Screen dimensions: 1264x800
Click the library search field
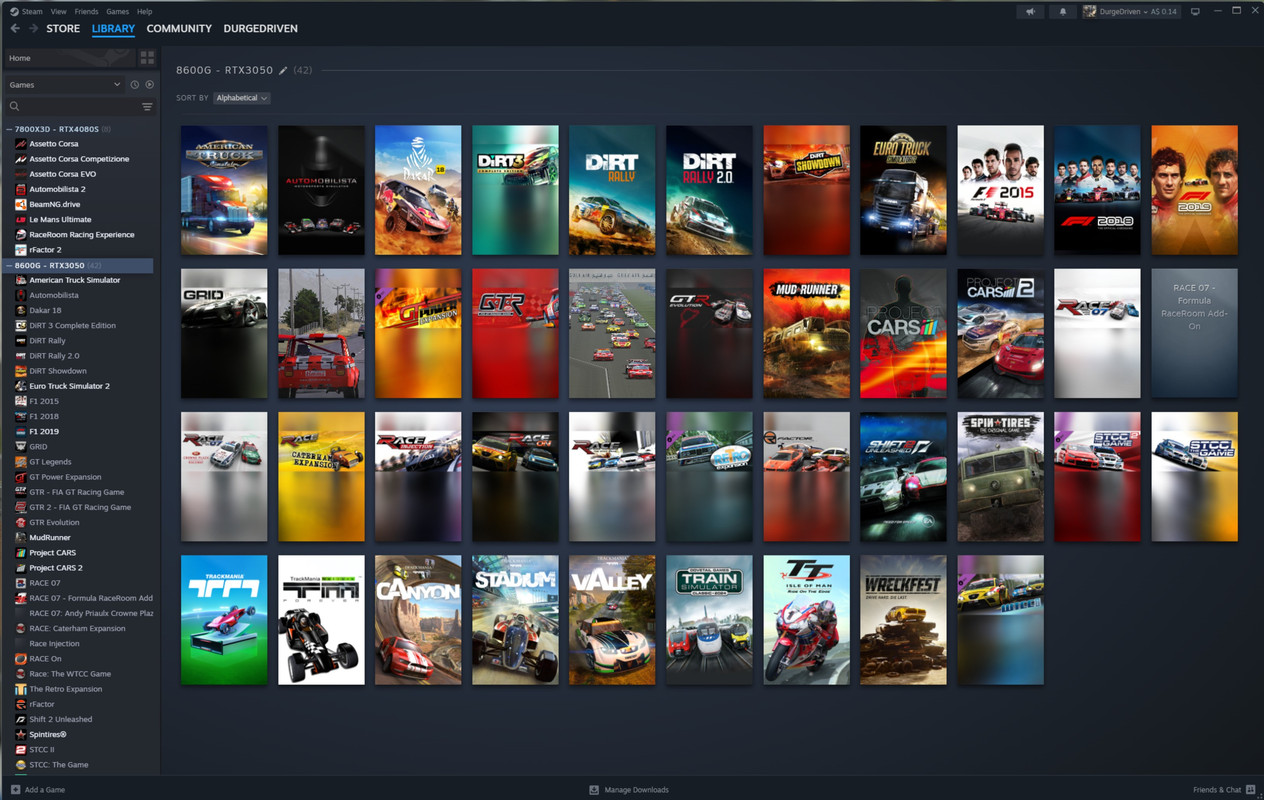tap(72, 106)
